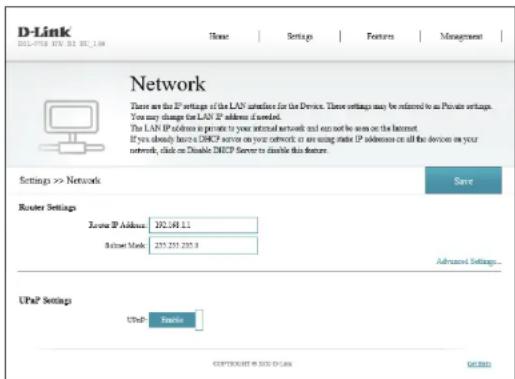Expand Advanced Settings link
515x379 pixels.
469,261
